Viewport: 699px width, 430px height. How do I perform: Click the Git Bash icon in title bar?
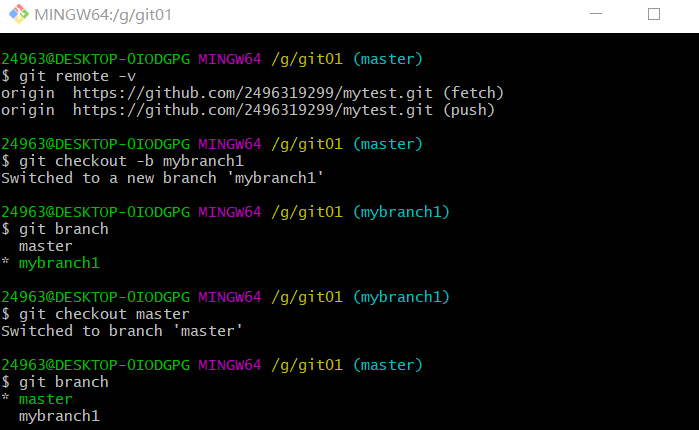[17, 15]
